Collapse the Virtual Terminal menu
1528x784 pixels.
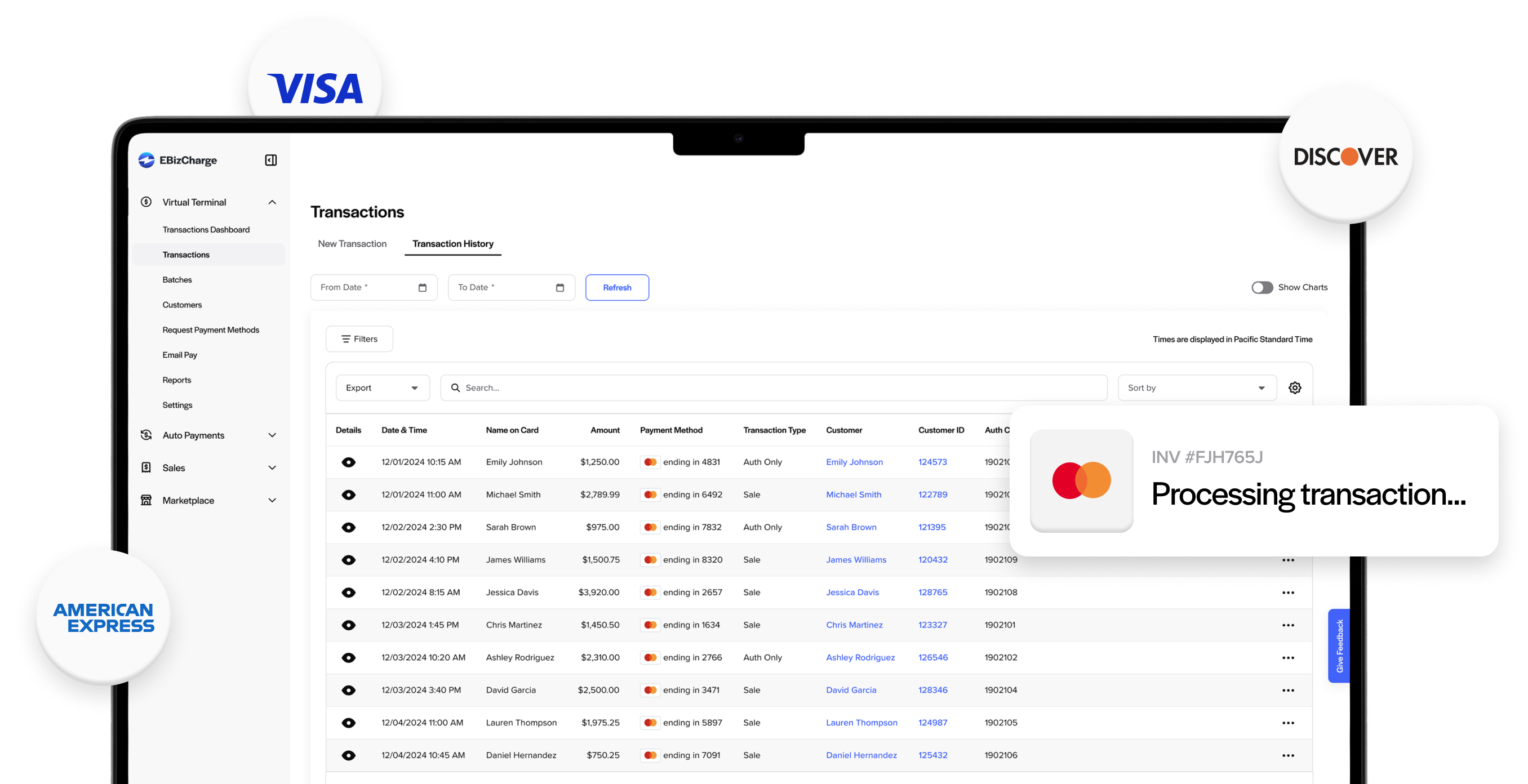point(272,202)
